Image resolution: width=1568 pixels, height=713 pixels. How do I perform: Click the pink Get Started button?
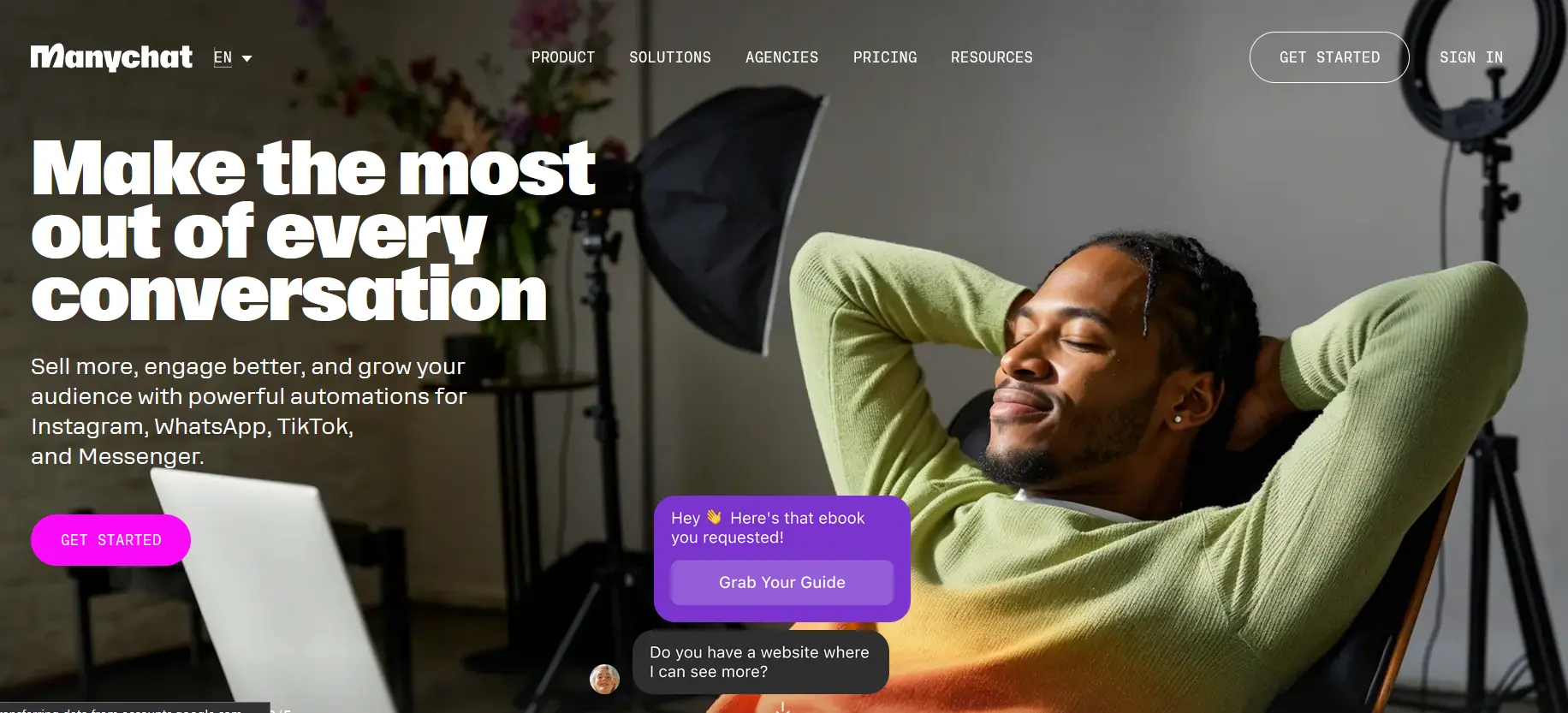pos(110,540)
